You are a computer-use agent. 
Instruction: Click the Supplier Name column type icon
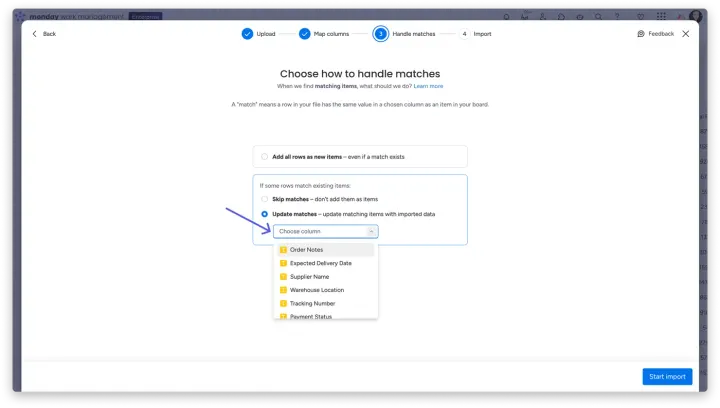pyautogui.click(x=283, y=277)
